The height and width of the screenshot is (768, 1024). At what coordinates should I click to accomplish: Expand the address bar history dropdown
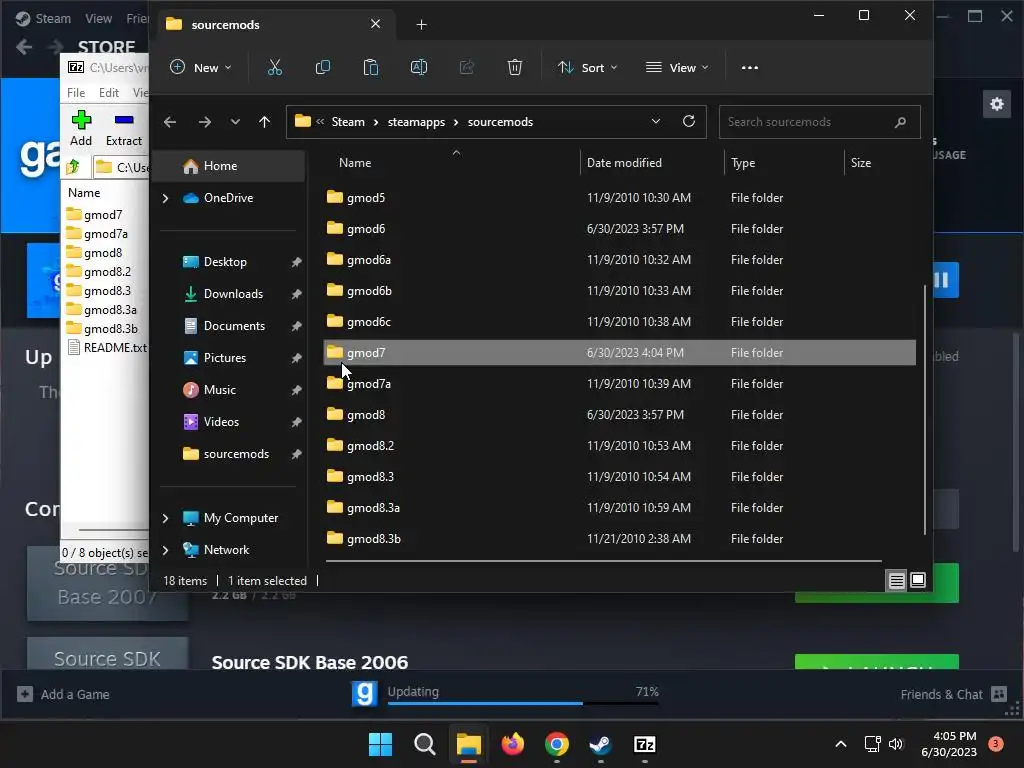(656, 121)
